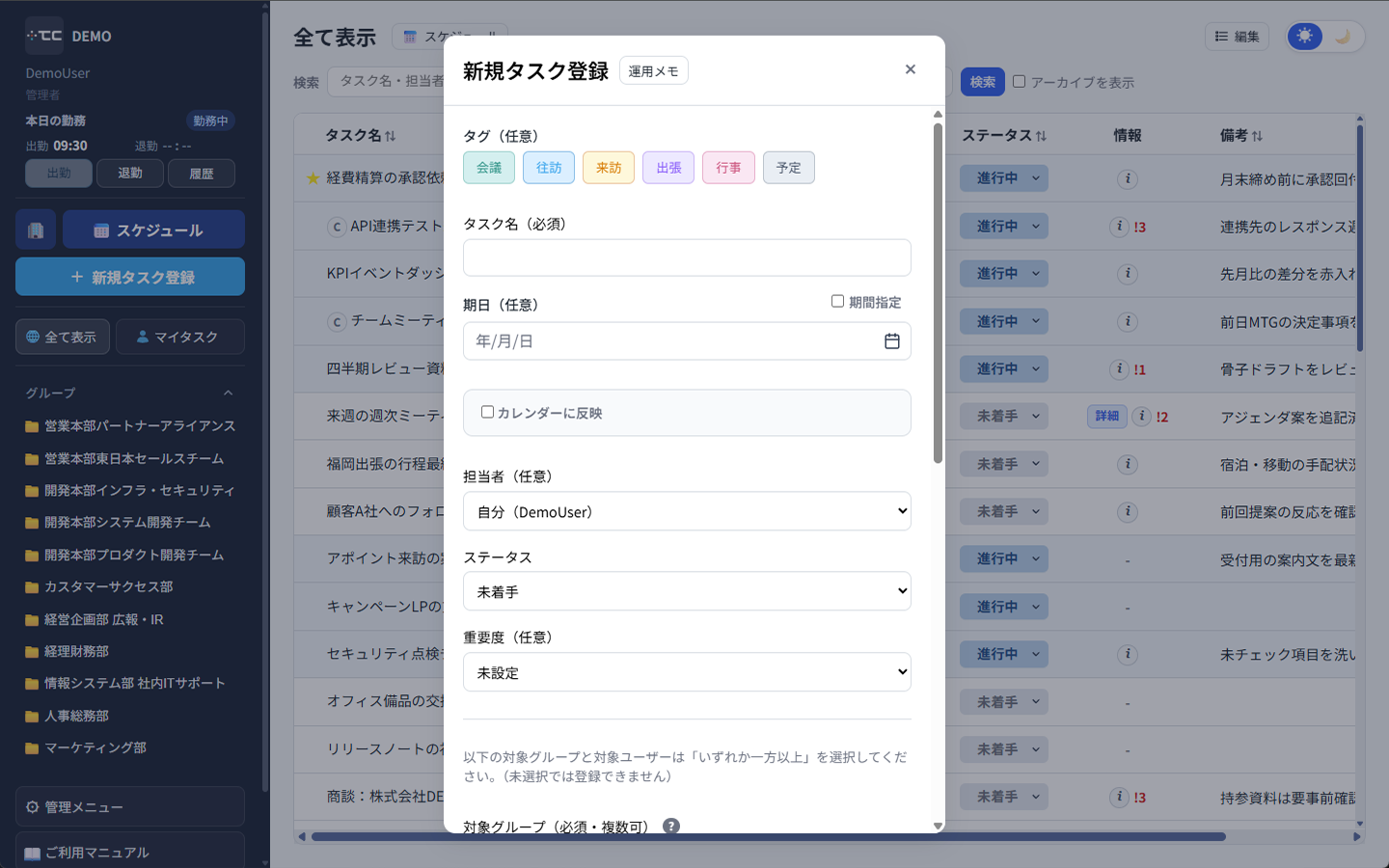Click the table's horizontal scrollbar
The height and width of the screenshot is (868, 1389).
[768, 836]
